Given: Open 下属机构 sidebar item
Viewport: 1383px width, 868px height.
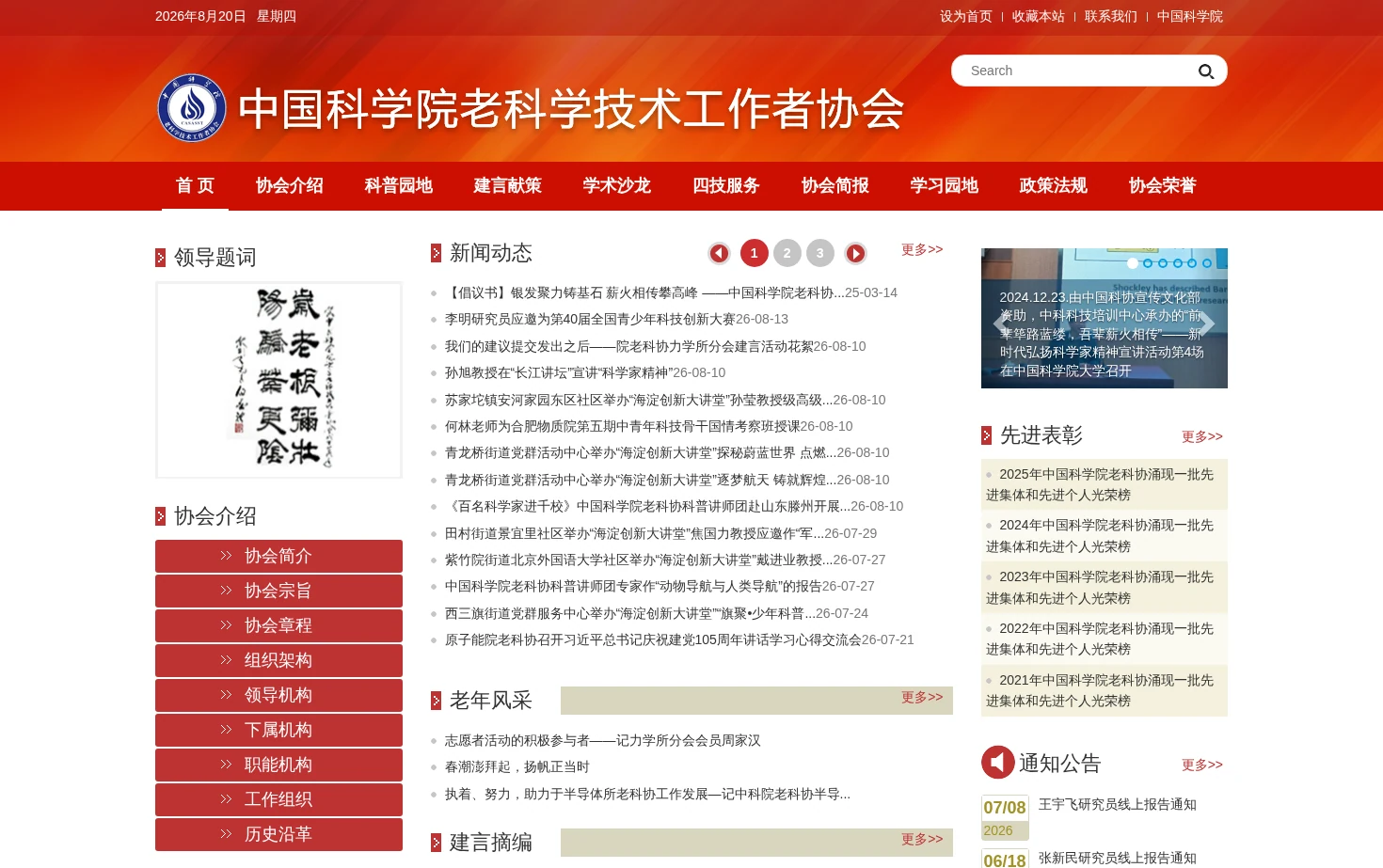Looking at the screenshot, I should pyautogui.click(x=278, y=730).
